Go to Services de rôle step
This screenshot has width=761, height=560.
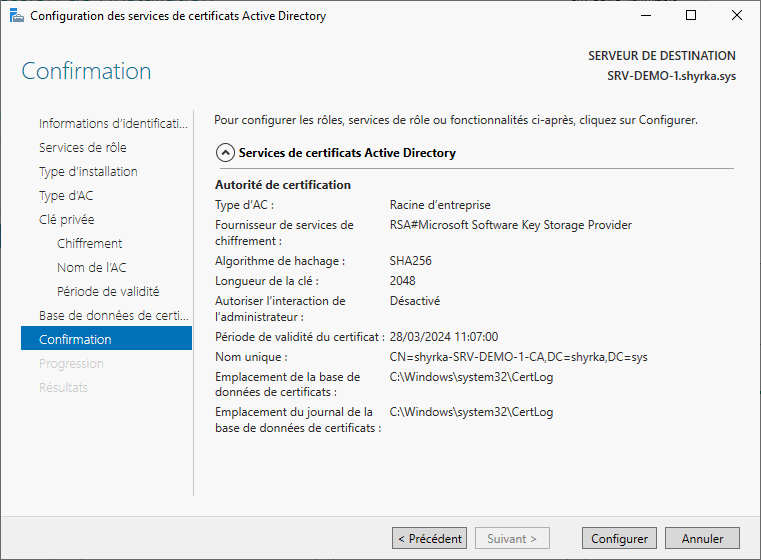[82, 148]
